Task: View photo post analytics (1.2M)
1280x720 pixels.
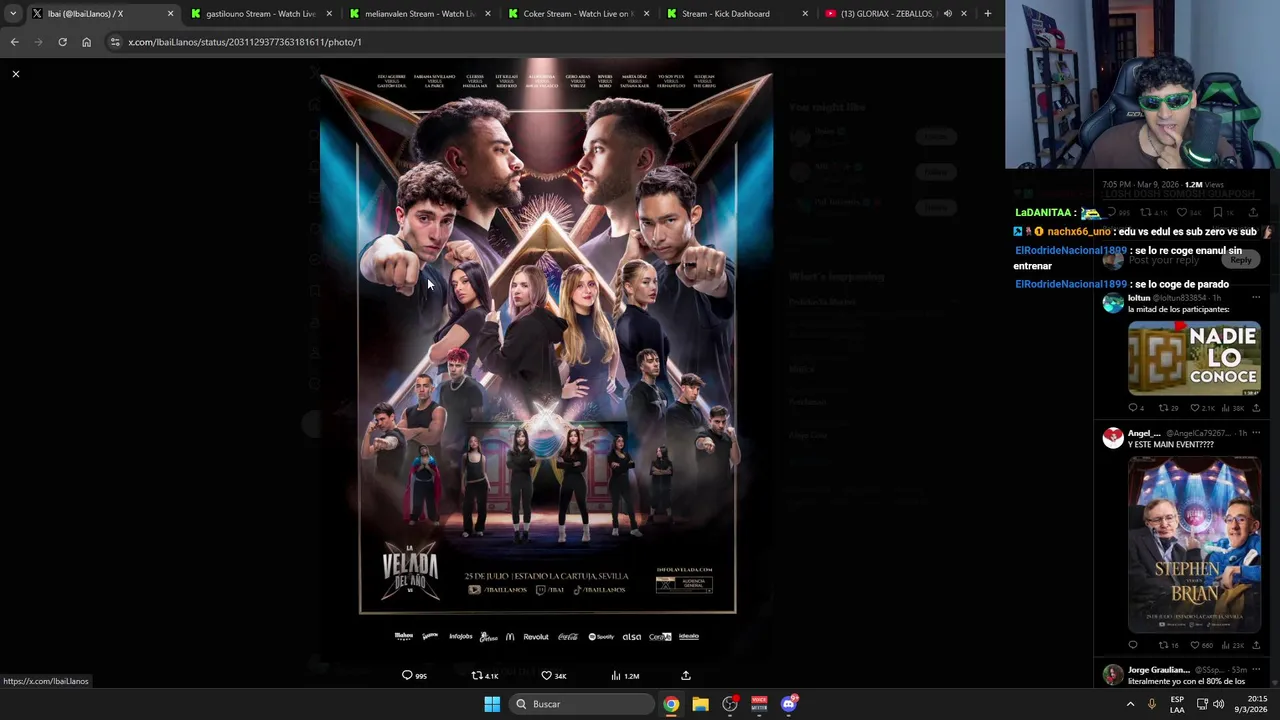Action: pyautogui.click(x=625, y=676)
